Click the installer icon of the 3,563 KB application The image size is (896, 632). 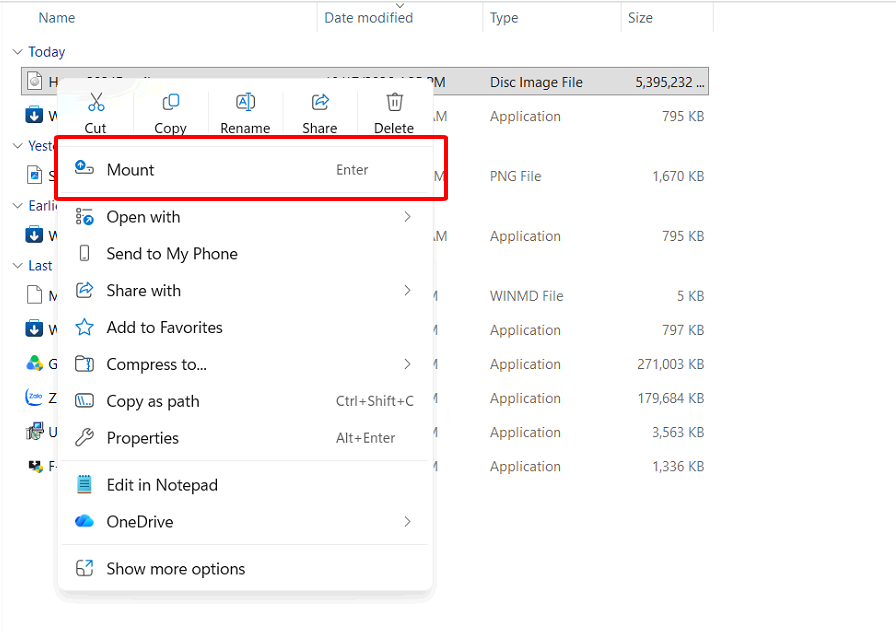pos(35,431)
